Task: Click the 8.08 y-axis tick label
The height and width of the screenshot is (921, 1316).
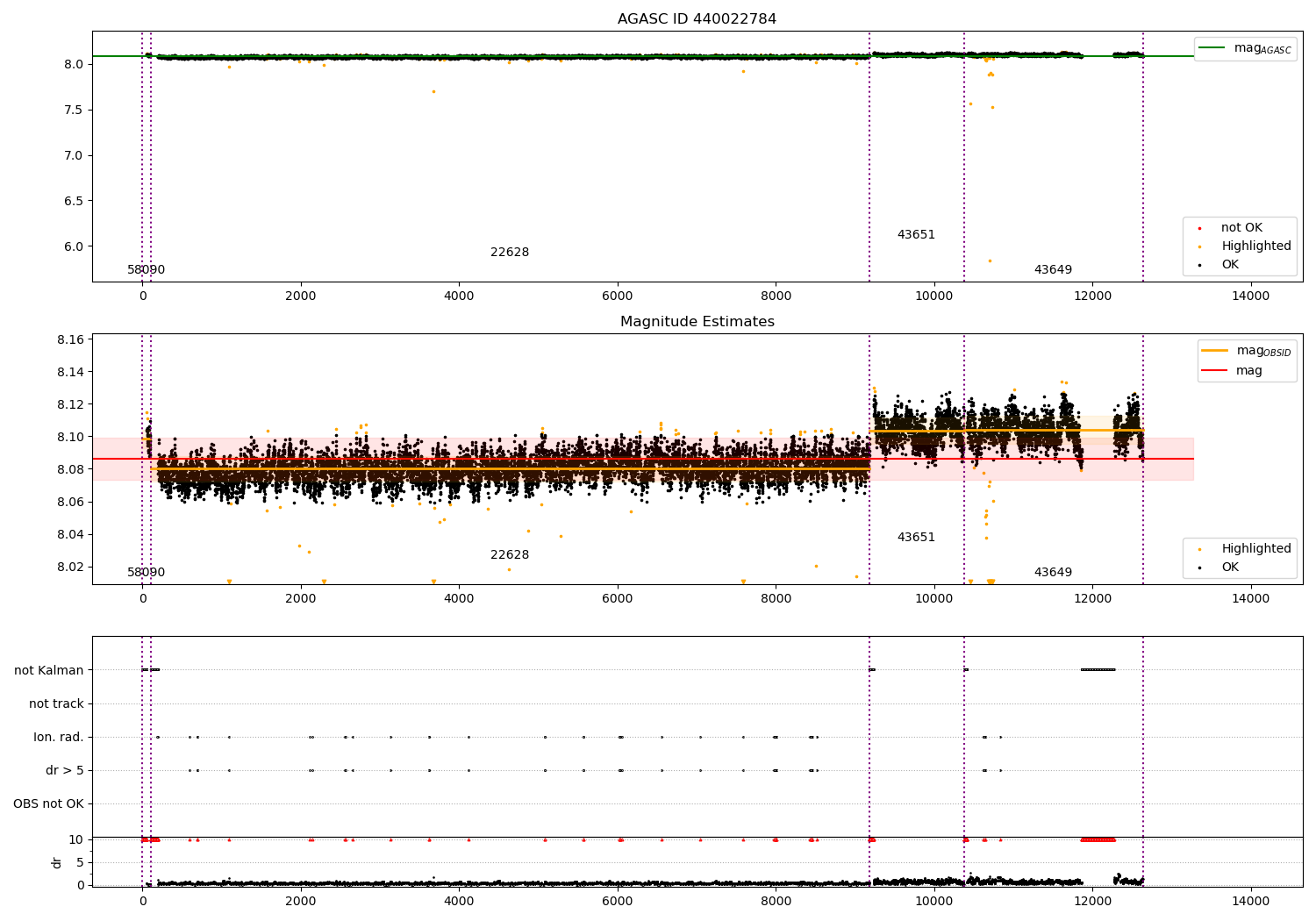Action: 70,470
